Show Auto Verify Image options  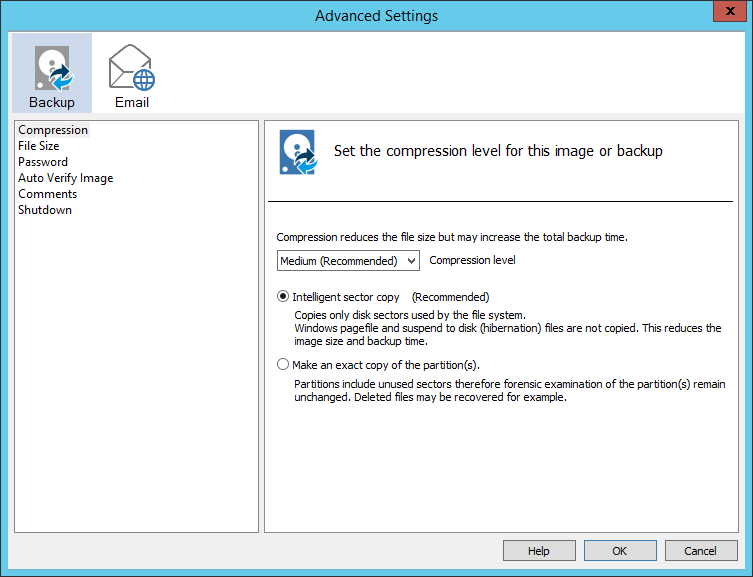[x=65, y=178]
